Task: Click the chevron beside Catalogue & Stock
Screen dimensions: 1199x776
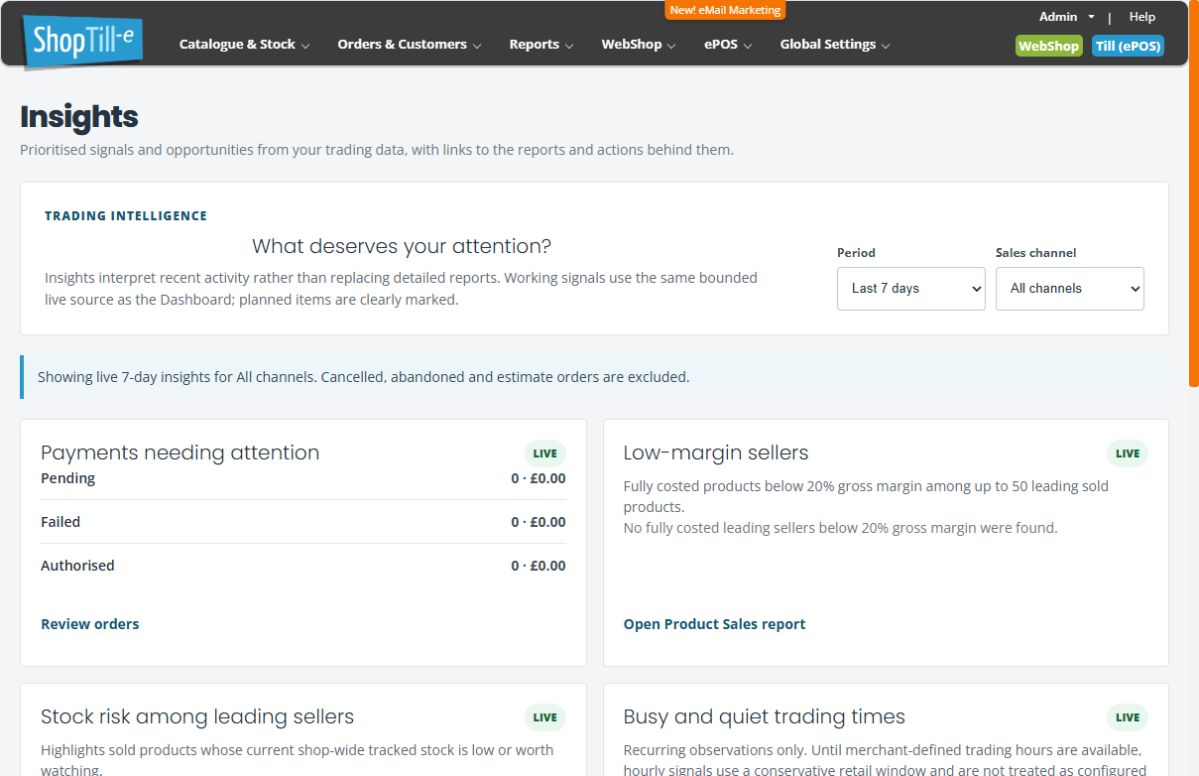Action: [x=305, y=46]
